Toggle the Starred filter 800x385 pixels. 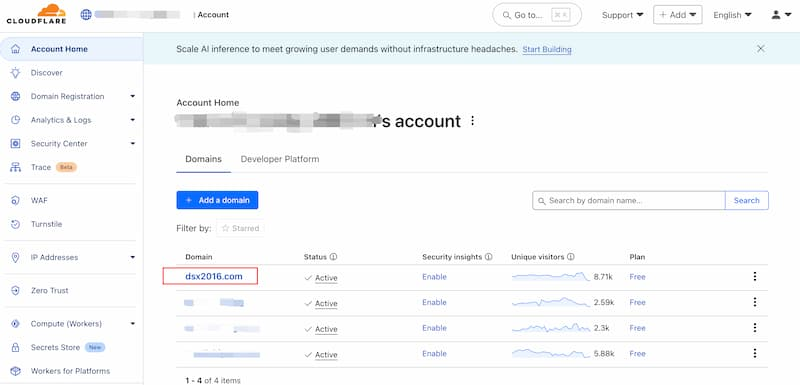(240, 228)
